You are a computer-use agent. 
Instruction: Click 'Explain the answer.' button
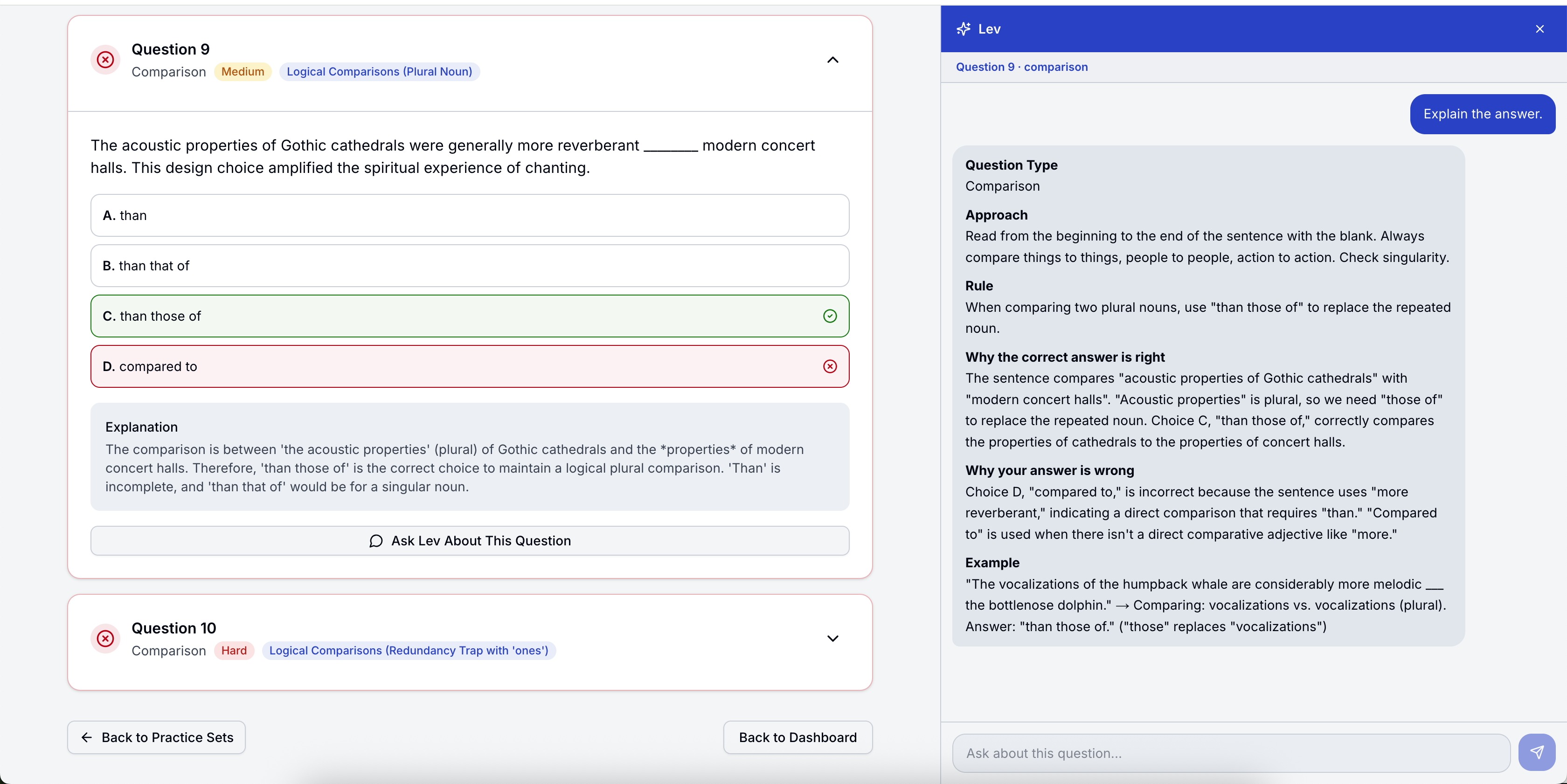tap(1483, 114)
